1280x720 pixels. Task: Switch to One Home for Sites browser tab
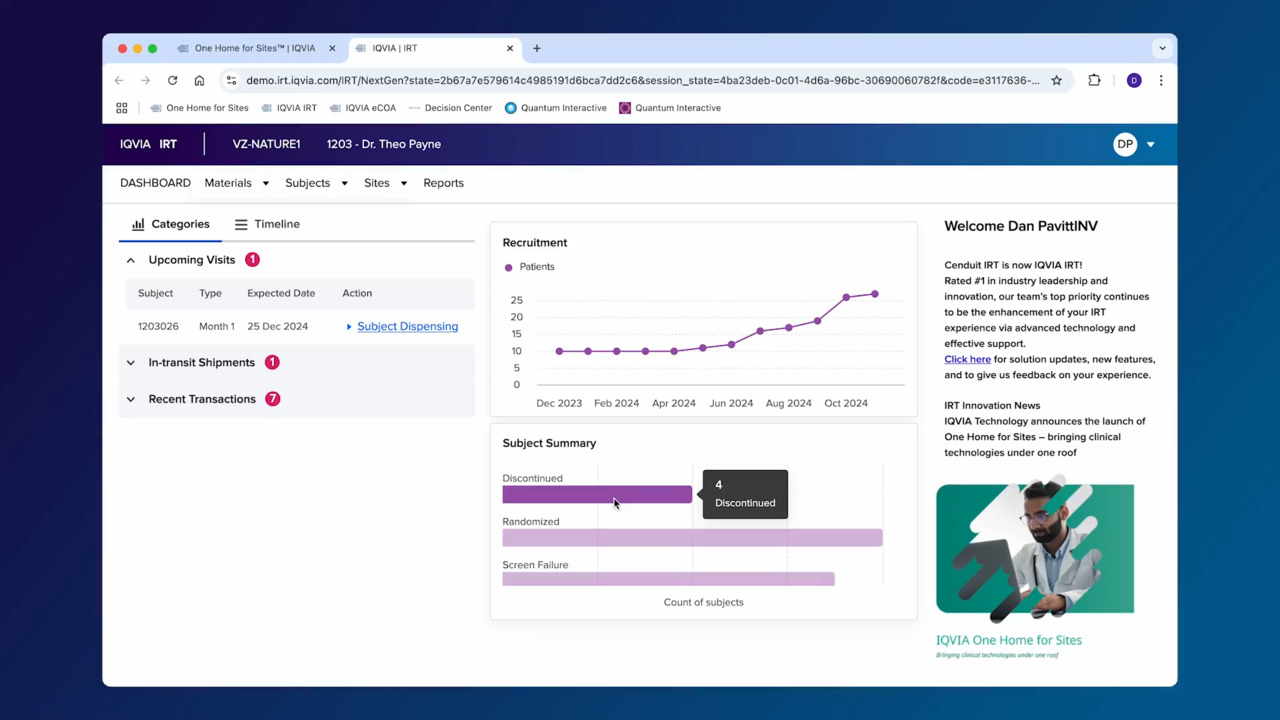(x=256, y=48)
